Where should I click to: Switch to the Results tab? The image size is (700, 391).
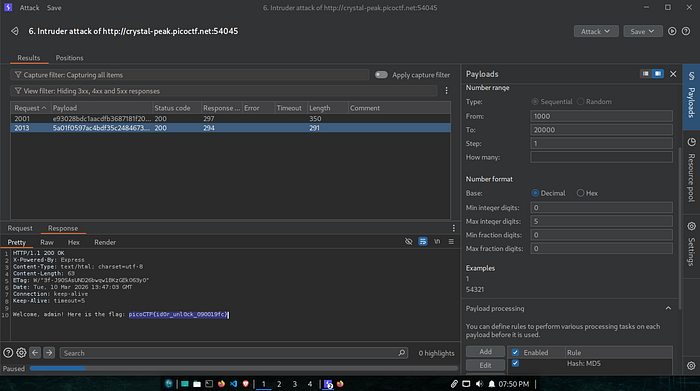(x=29, y=58)
